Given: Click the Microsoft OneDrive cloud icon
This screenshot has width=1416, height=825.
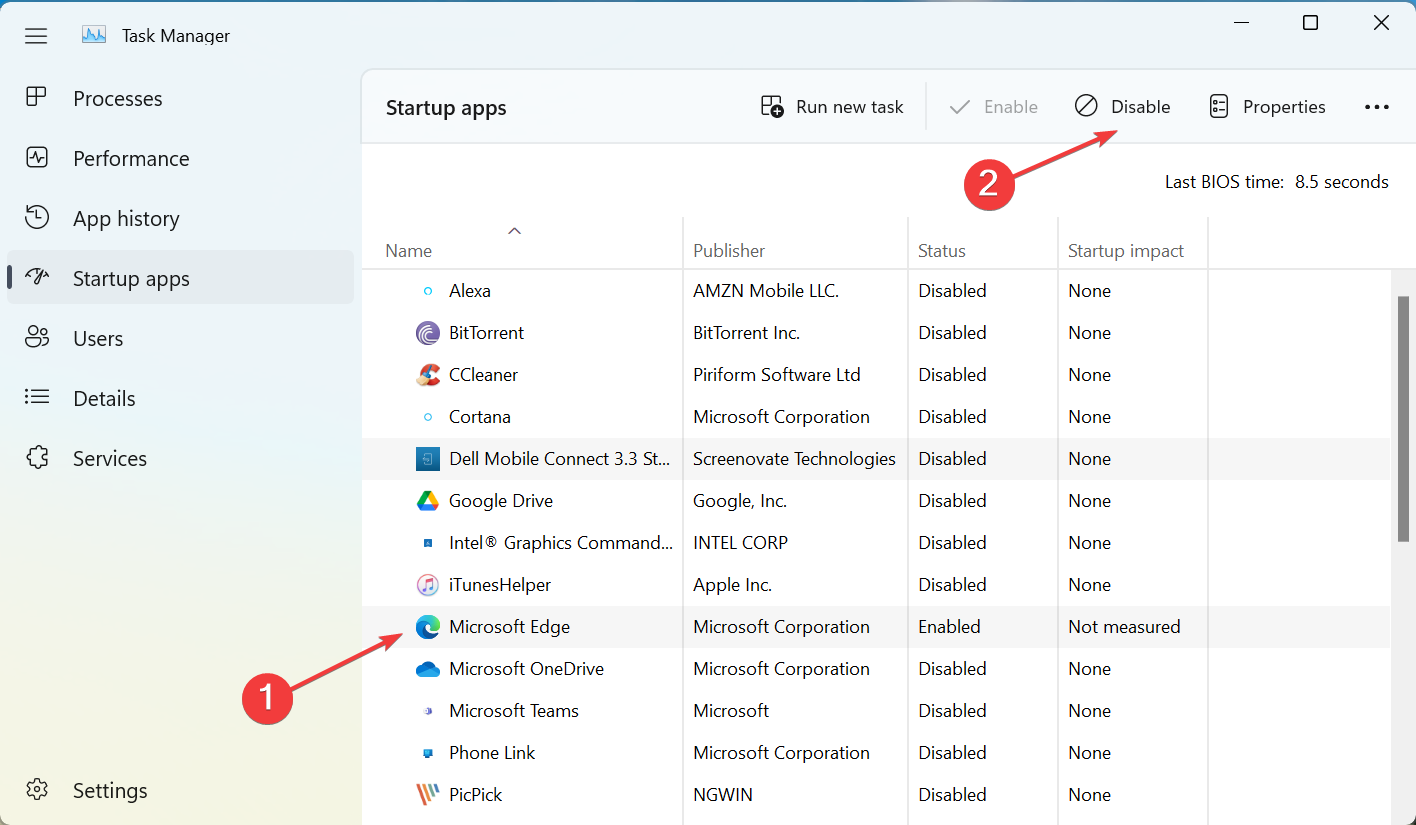Looking at the screenshot, I should coord(428,669).
